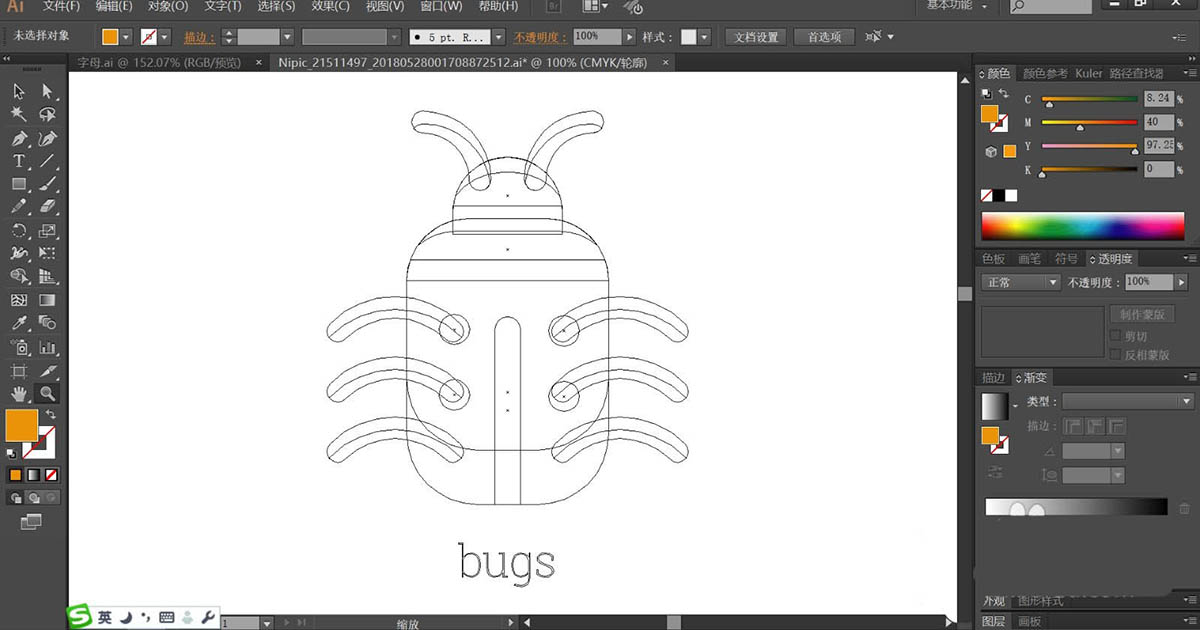
Task: Open the gradient 类型 type dropdown
Action: coord(1127,401)
